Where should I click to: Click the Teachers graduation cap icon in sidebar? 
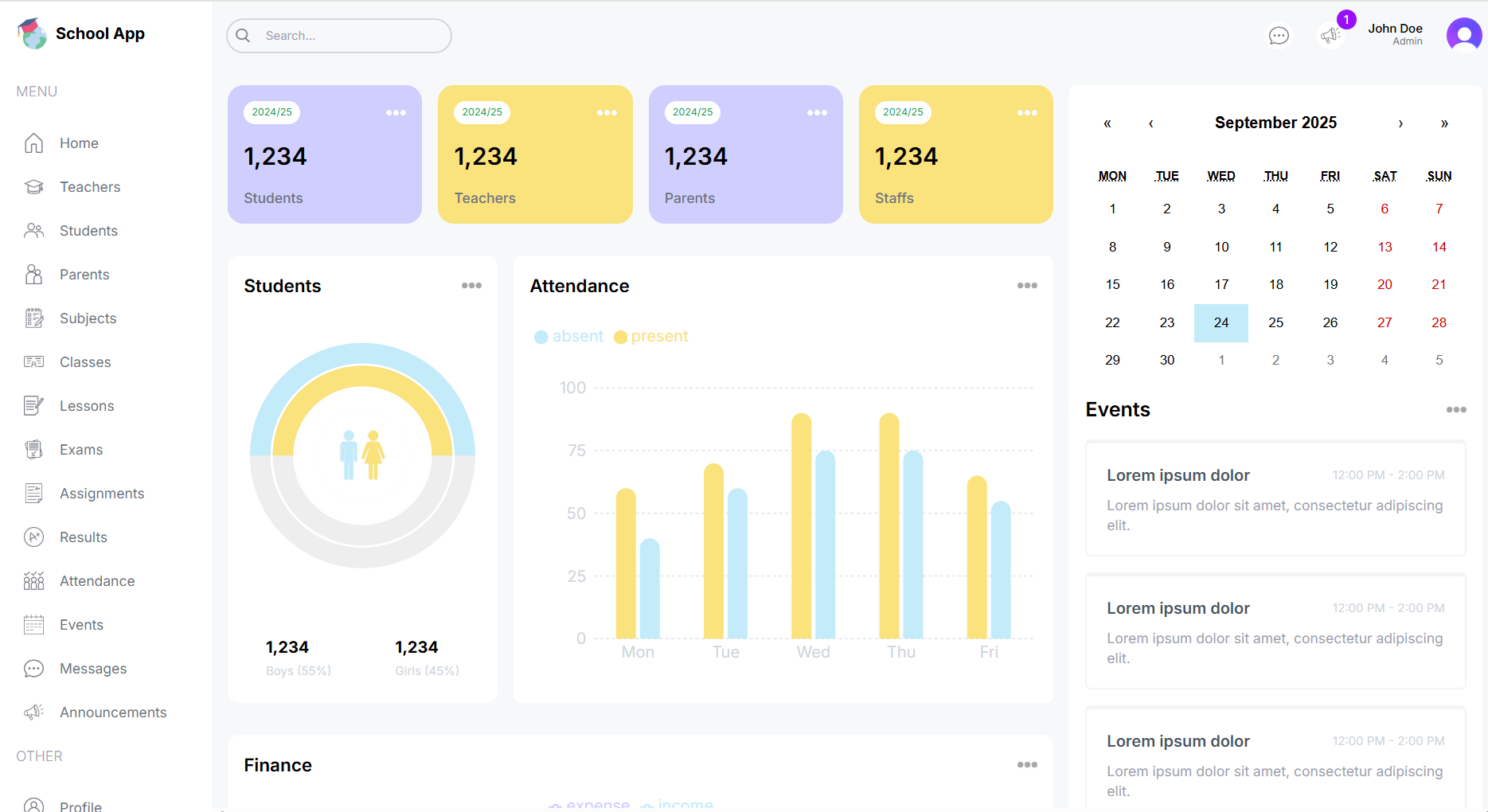coord(33,187)
